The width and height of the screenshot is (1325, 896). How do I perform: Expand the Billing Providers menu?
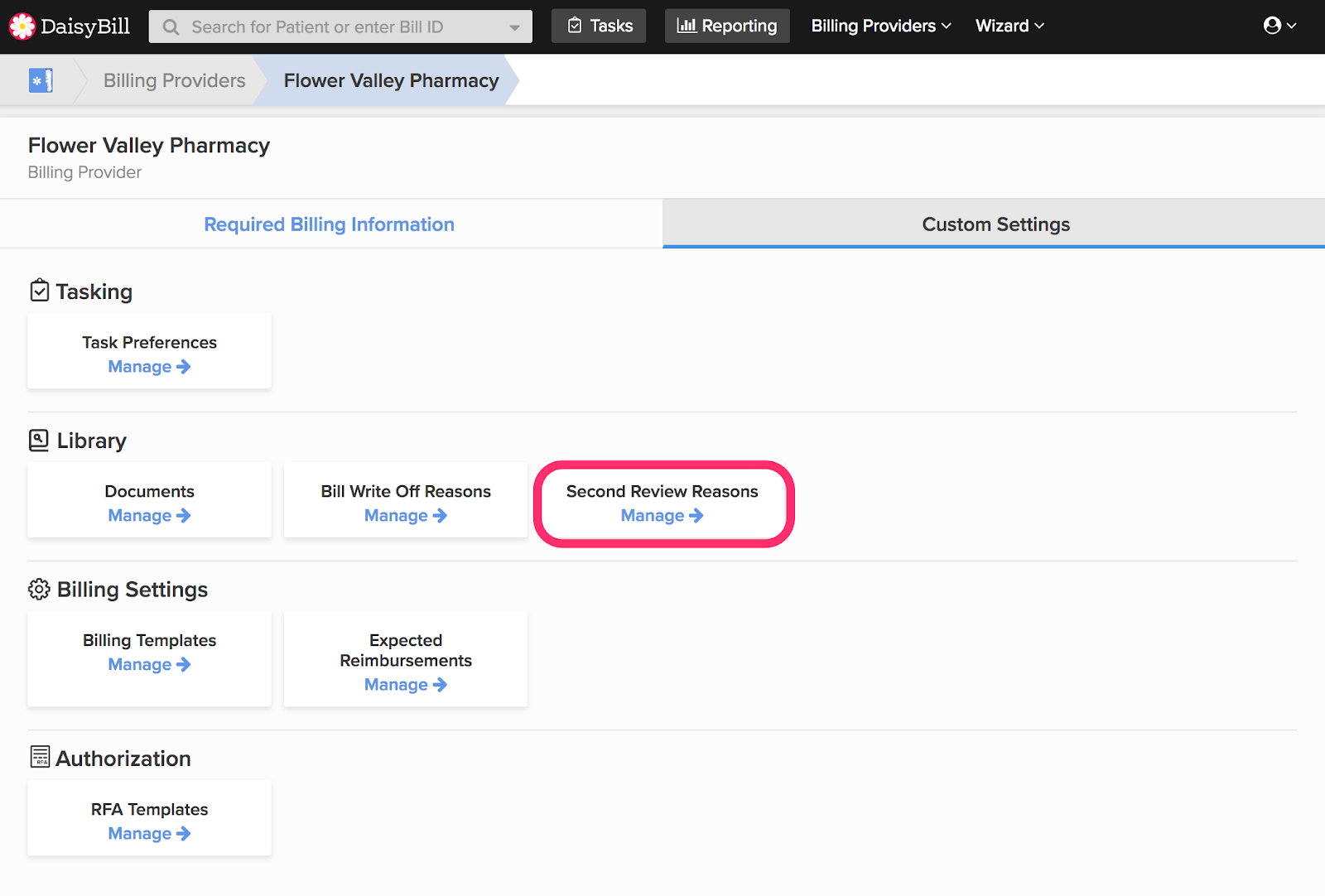tap(881, 26)
